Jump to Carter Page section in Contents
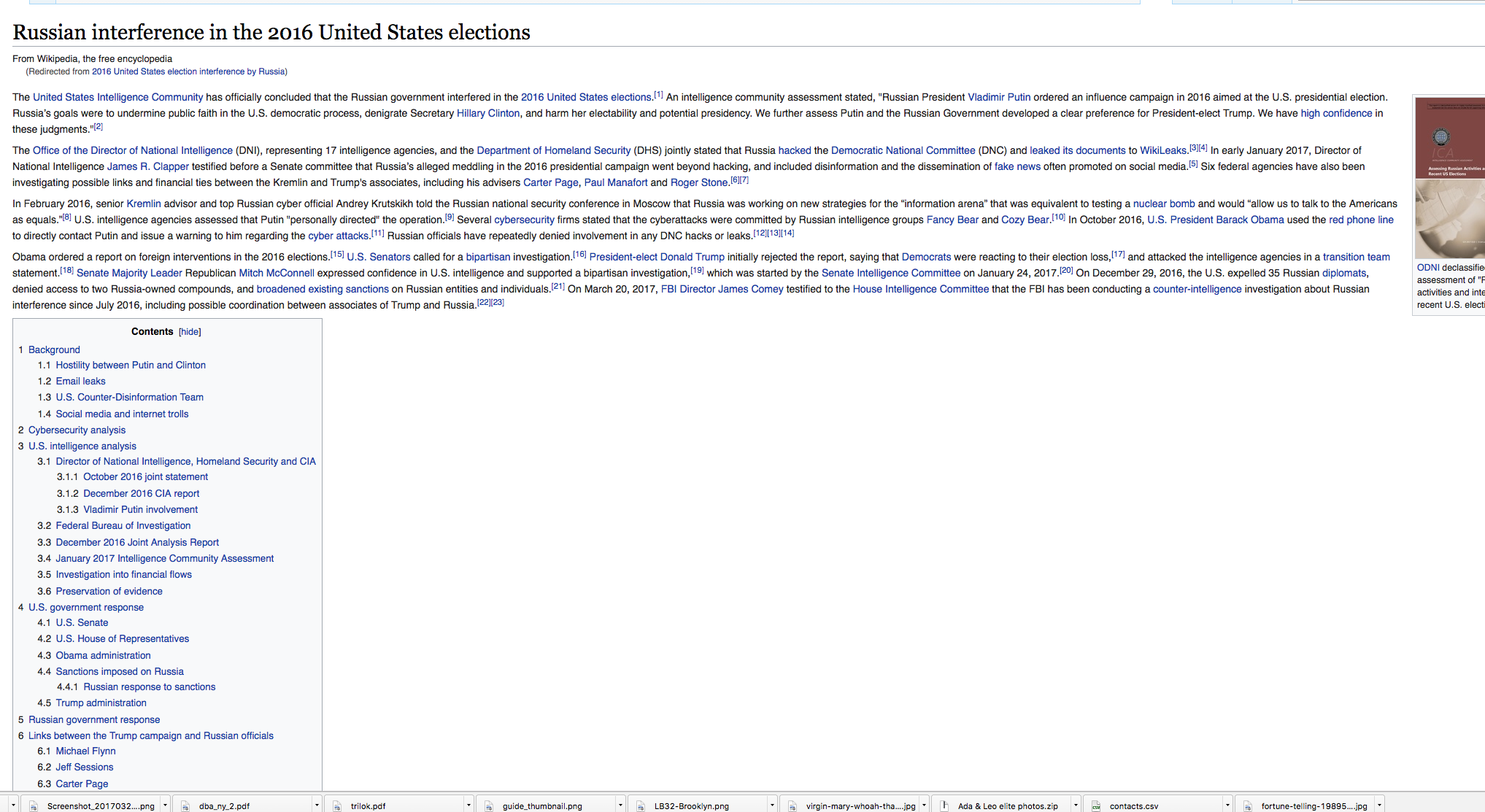The width and height of the screenshot is (1485, 812). [x=82, y=784]
